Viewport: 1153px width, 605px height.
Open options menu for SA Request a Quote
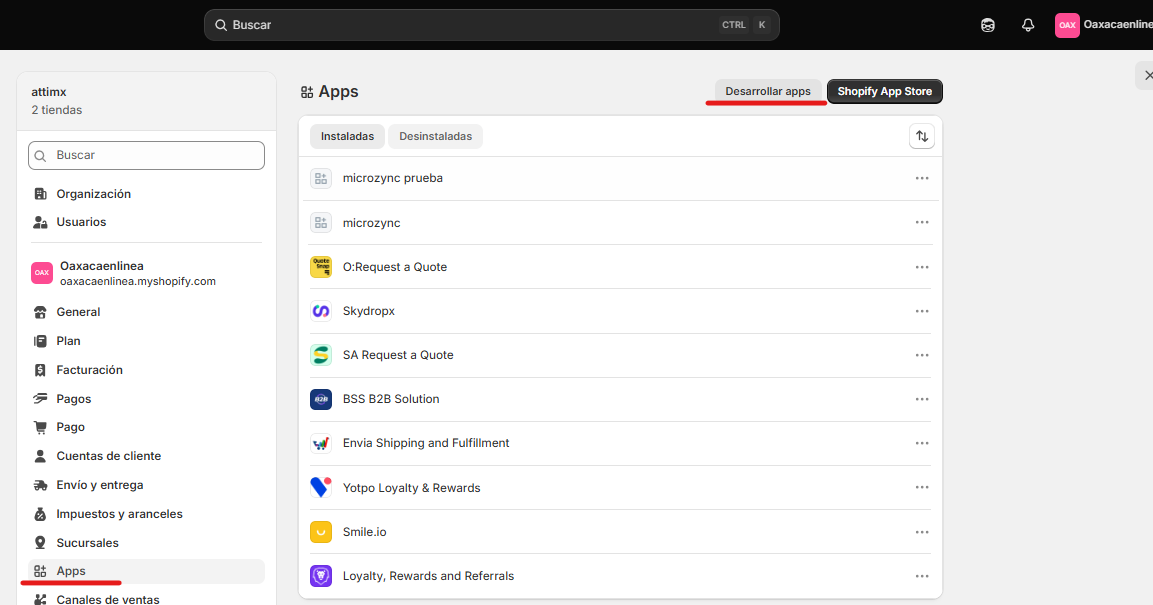point(921,355)
